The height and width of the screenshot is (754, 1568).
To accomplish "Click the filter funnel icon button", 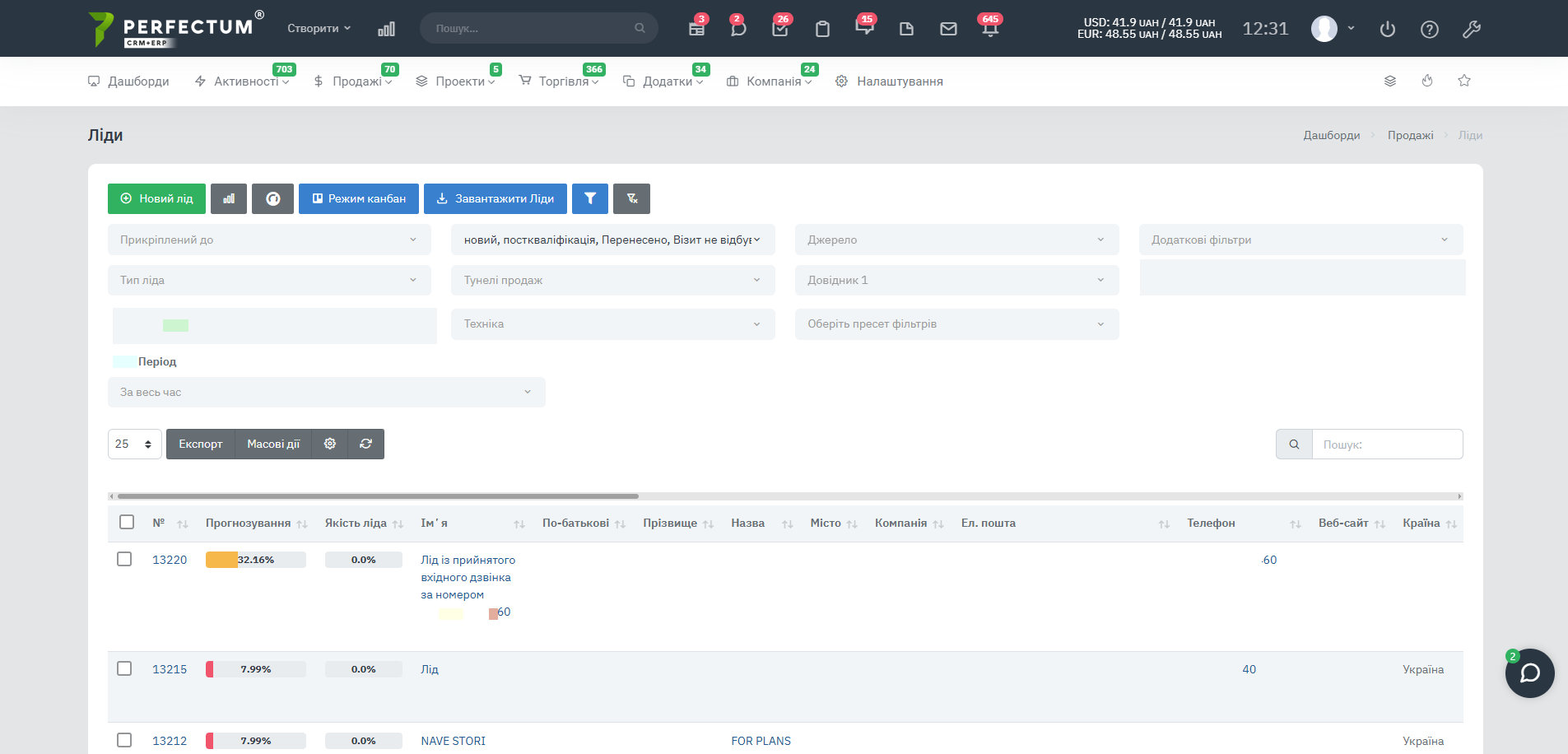I will (589, 198).
